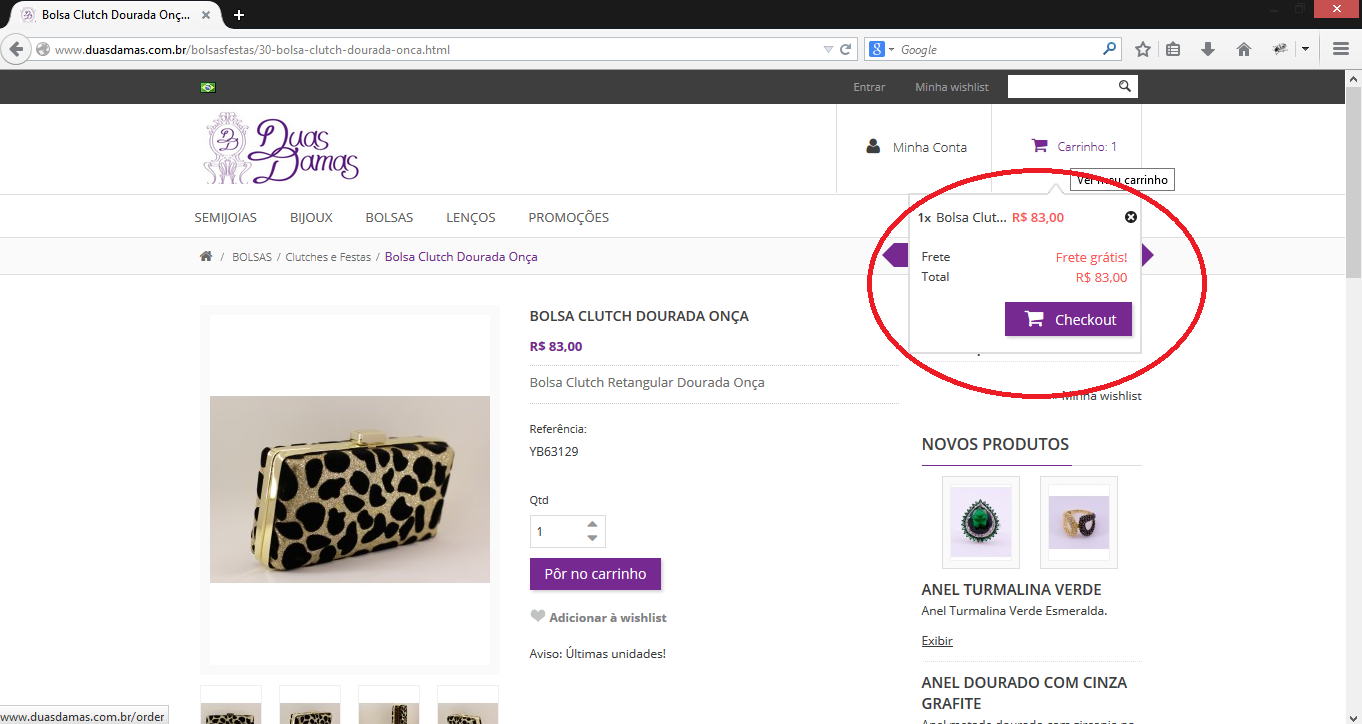This screenshot has width=1362, height=724.
Task: Open ANEL DOURADO COM CINZA GRAFITE title
Action: click(x=1024, y=693)
